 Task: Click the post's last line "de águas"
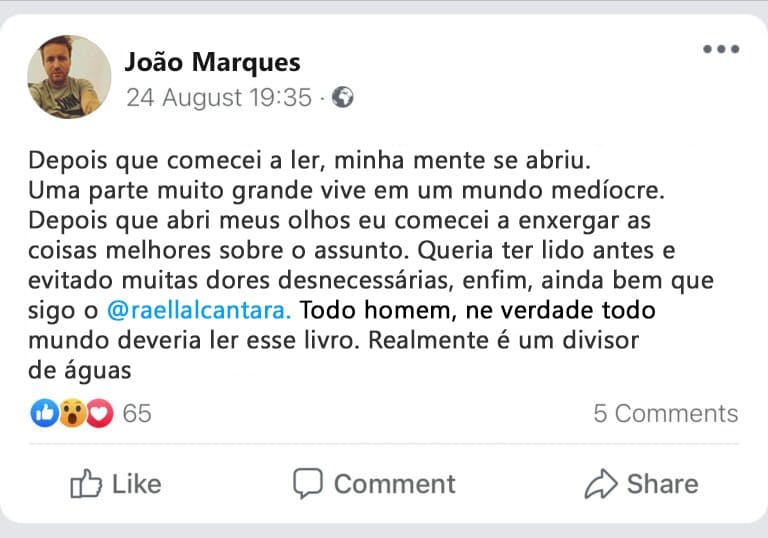[x=80, y=369]
